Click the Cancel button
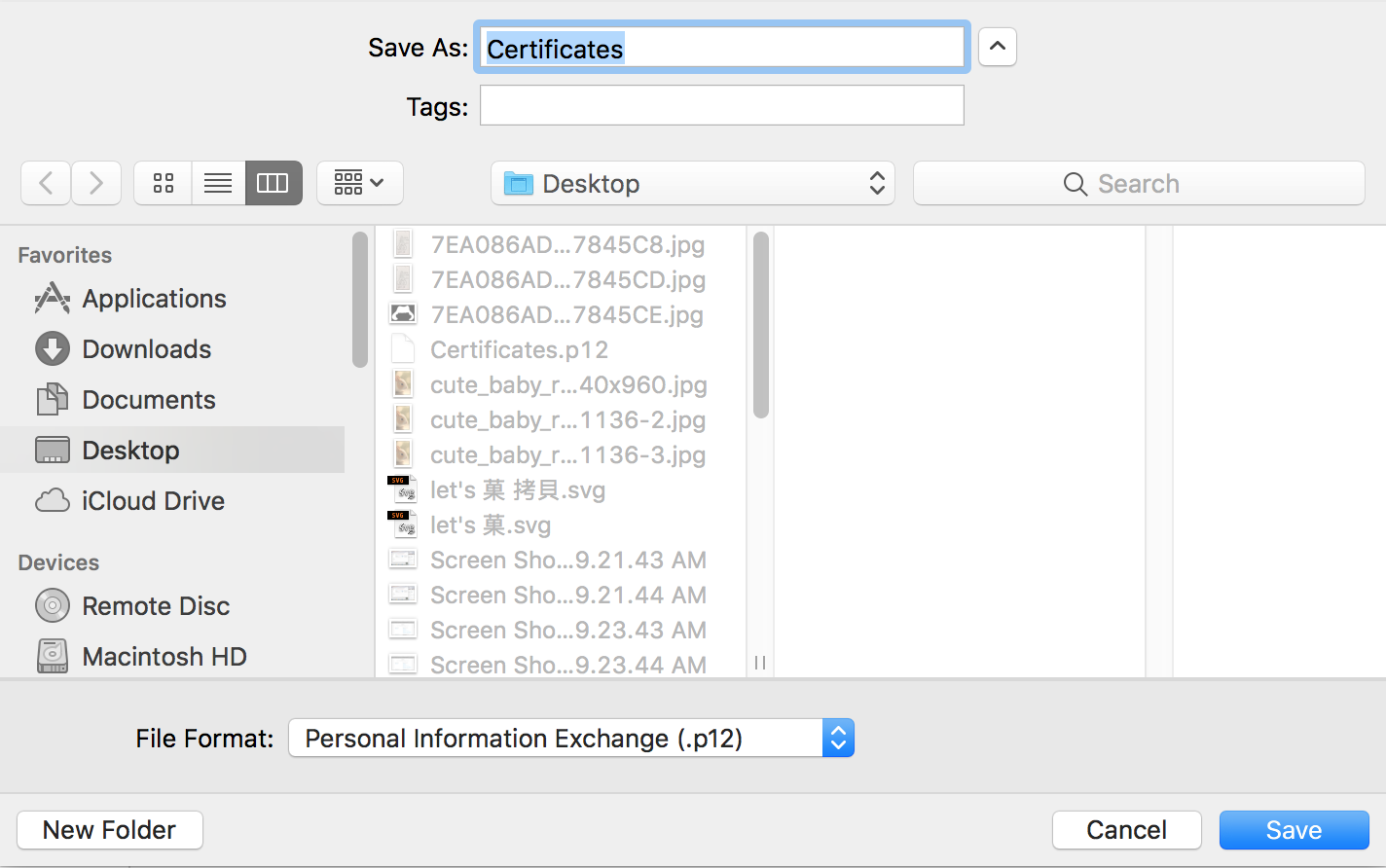Image resolution: width=1386 pixels, height=868 pixels. tap(1126, 830)
